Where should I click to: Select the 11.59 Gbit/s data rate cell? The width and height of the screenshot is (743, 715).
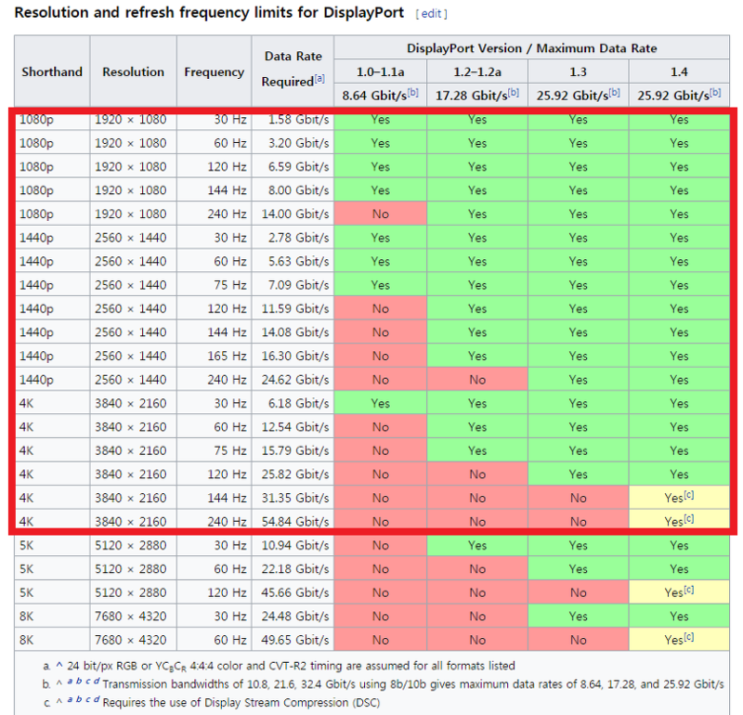(x=293, y=308)
